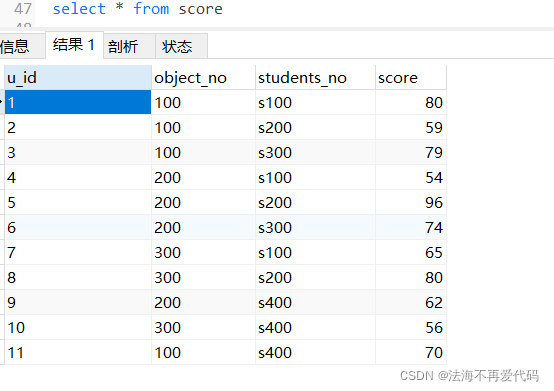Select students_no s200 in row 5
Screen dimensions: 554x391
(315, 202)
